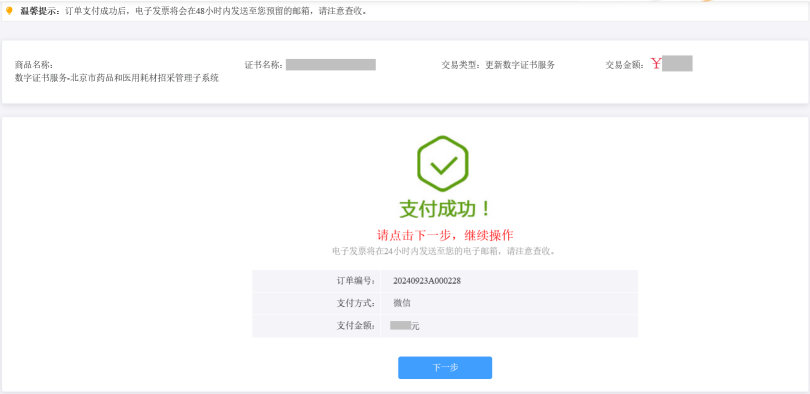
Task: Click the 支付方式 label
Action: pyautogui.click(x=355, y=303)
